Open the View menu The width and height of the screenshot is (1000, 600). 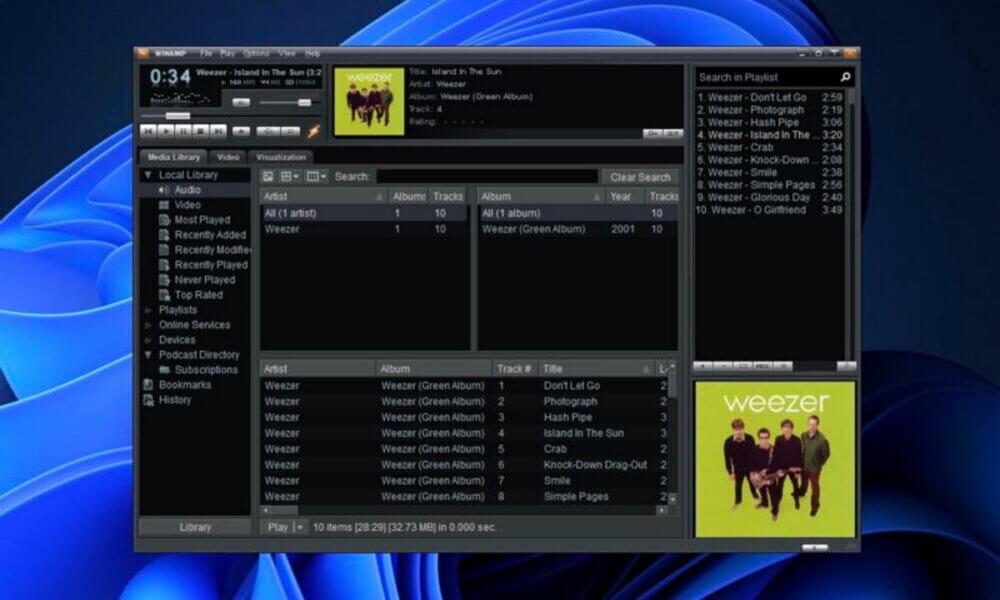pyautogui.click(x=286, y=54)
